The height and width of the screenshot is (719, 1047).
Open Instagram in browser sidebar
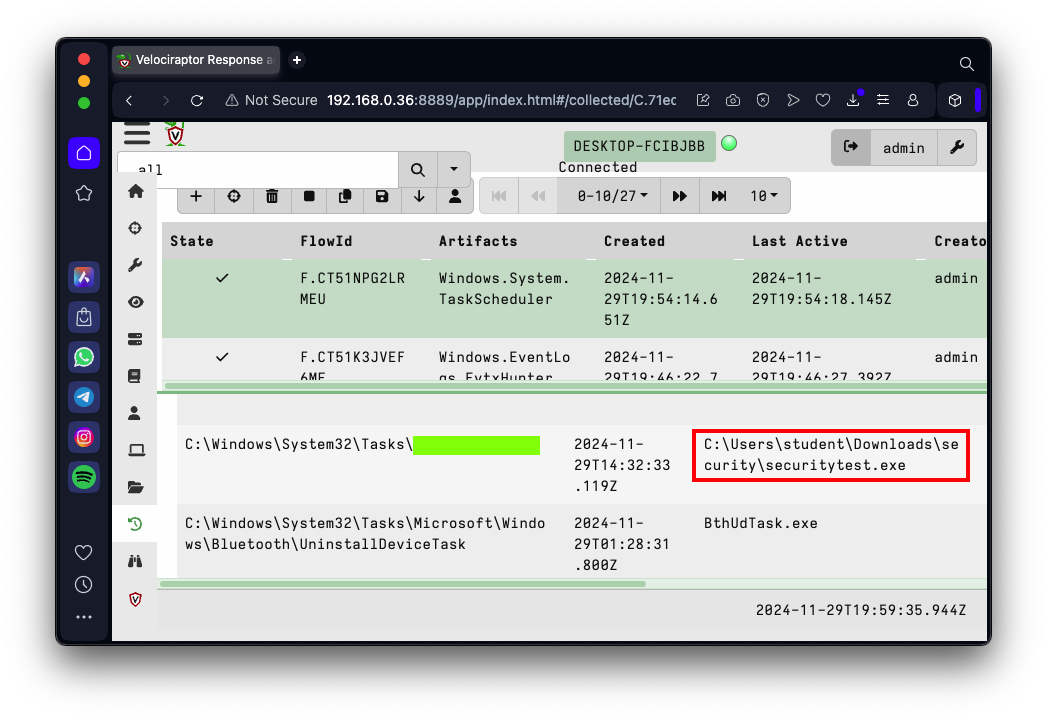(x=84, y=437)
